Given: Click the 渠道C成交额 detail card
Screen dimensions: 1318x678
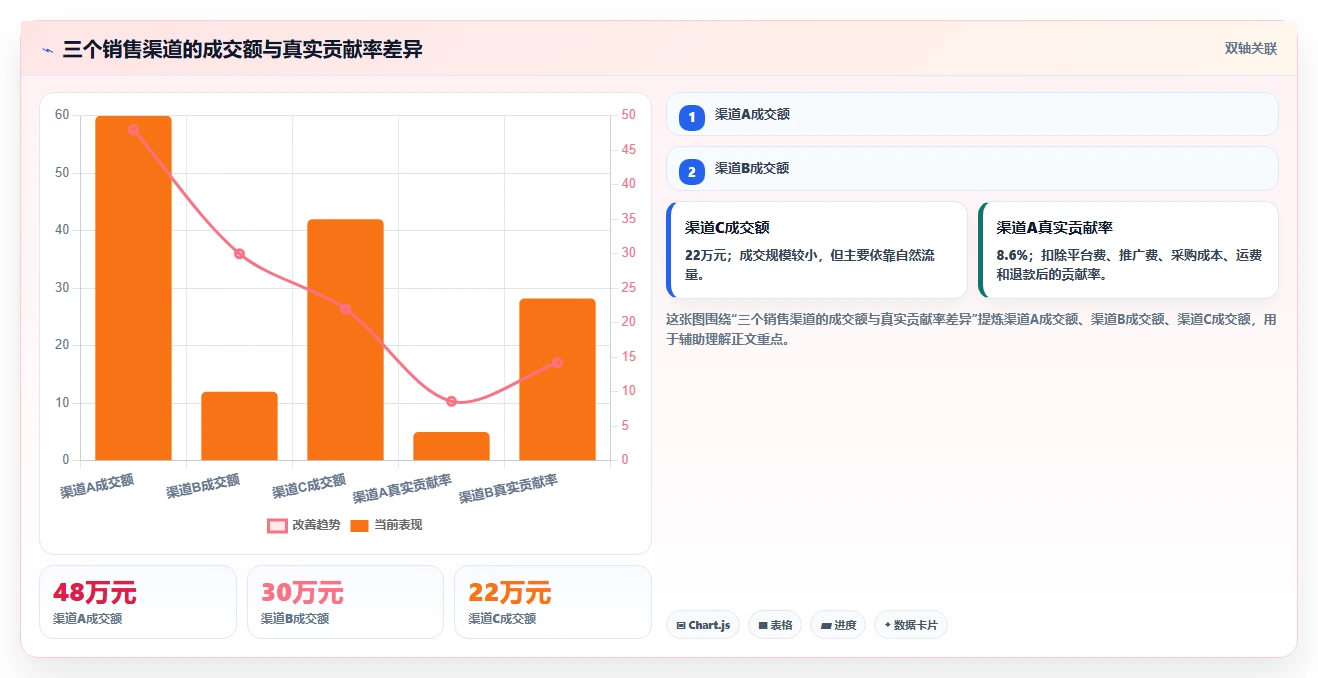Looking at the screenshot, I should pyautogui.click(x=817, y=250).
